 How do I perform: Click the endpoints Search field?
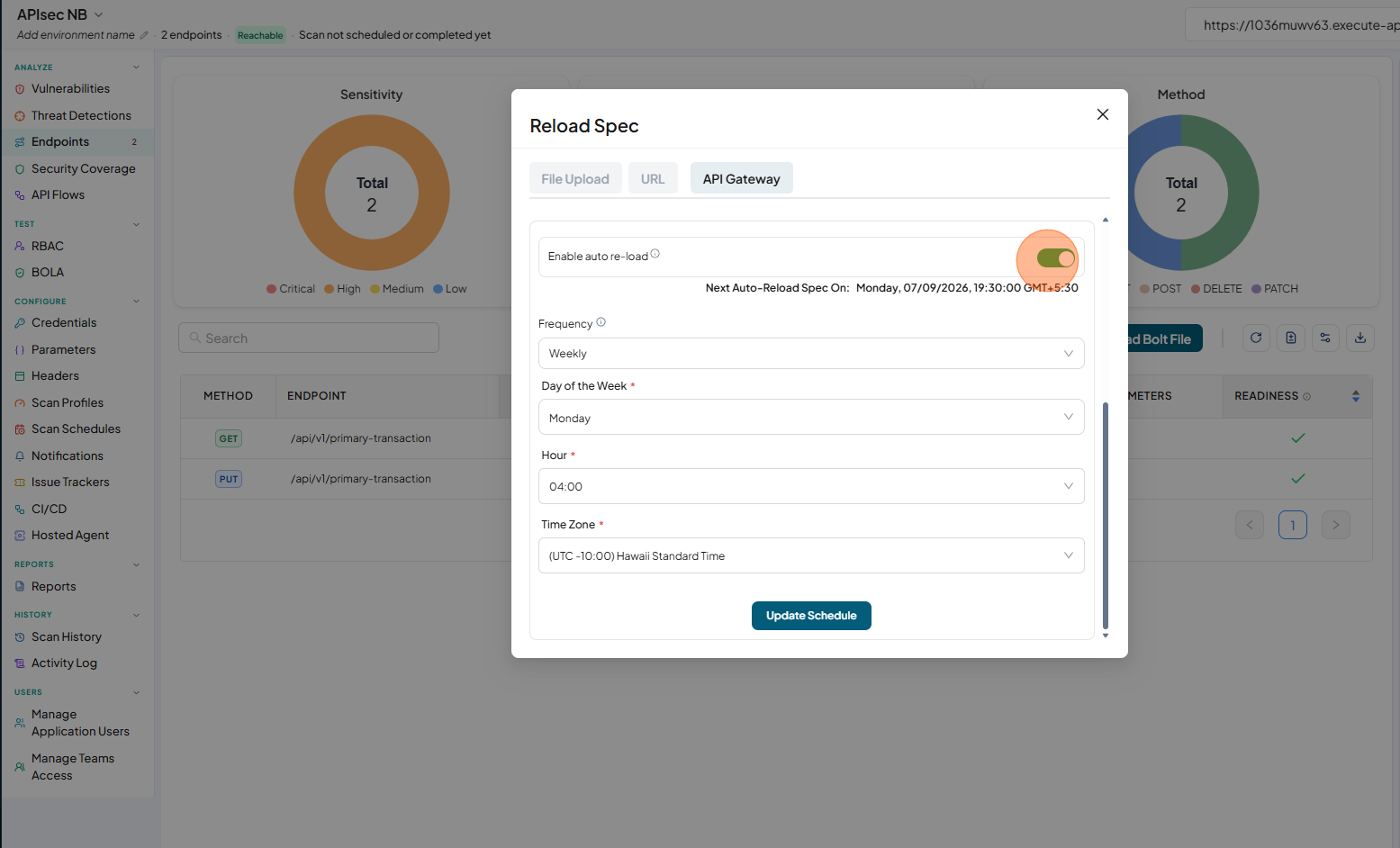pos(309,338)
